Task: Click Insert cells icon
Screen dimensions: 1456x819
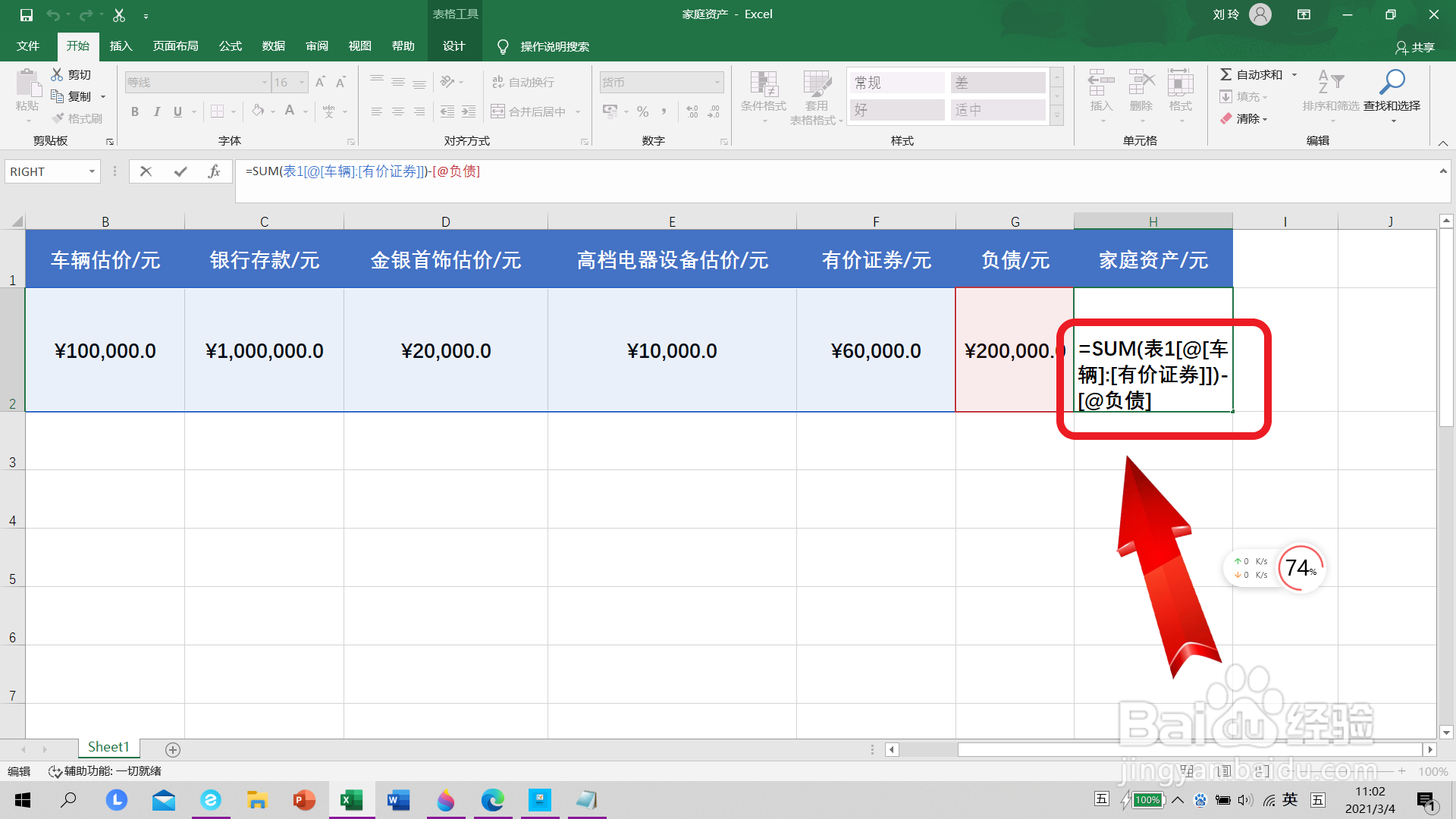Action: [1101, 83]
